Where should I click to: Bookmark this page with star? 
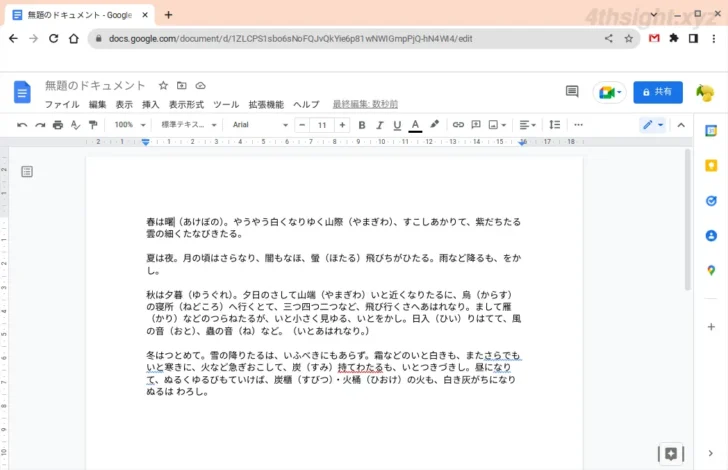629,39
